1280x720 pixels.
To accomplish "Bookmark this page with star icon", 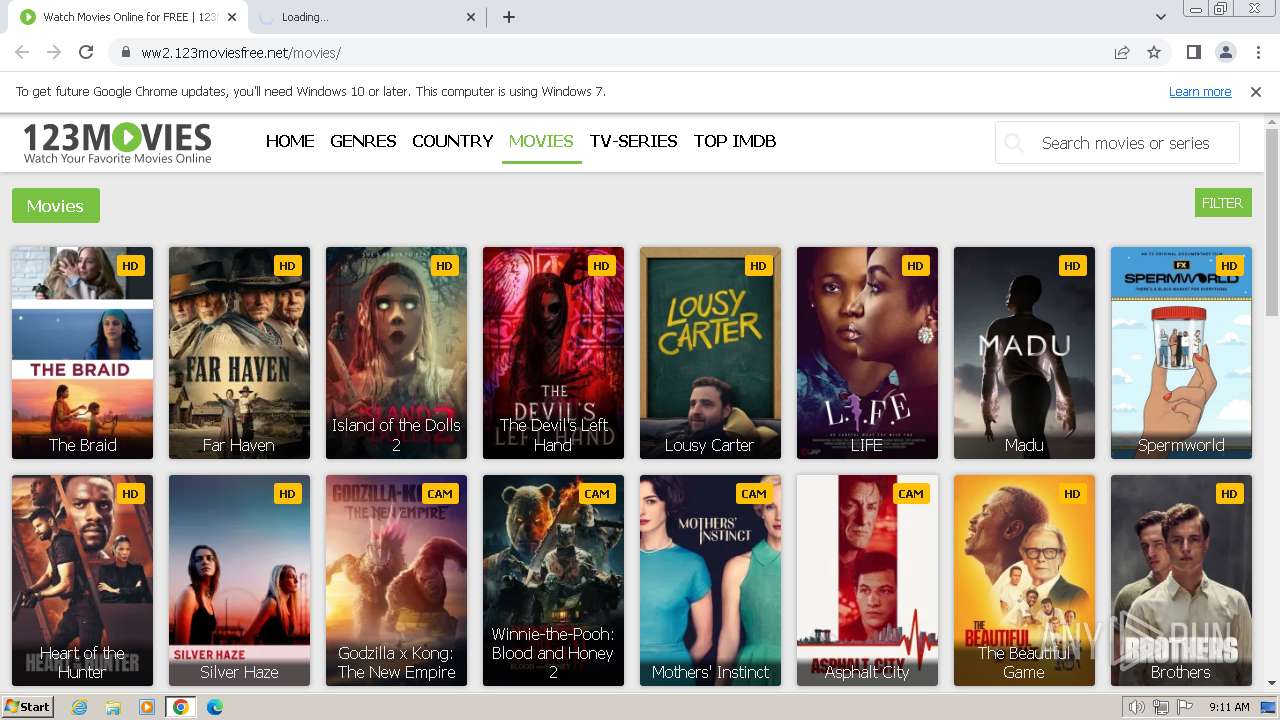I will [x=1154, y=53].
